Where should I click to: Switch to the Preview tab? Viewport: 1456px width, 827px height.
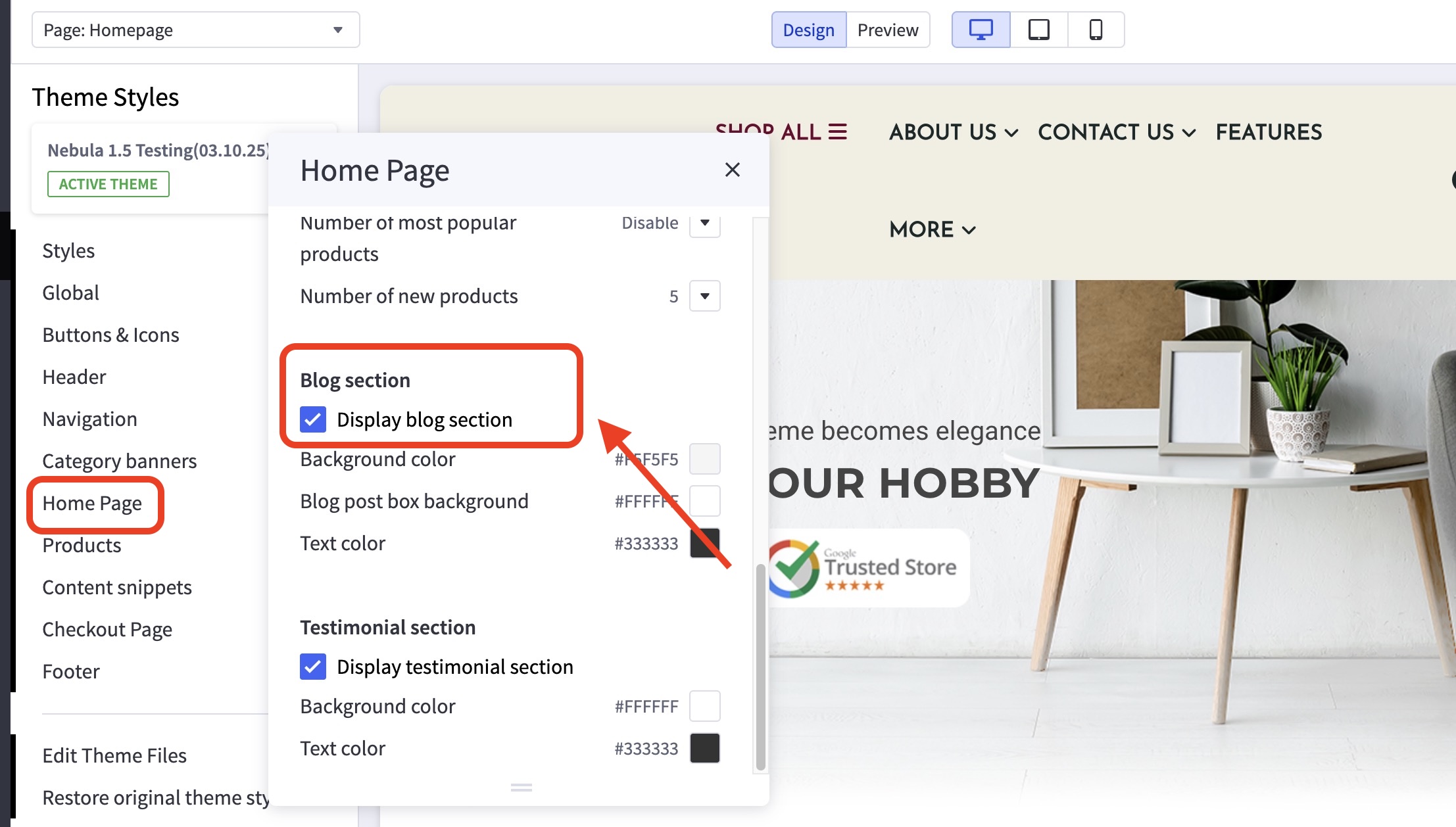coord(887,30)
